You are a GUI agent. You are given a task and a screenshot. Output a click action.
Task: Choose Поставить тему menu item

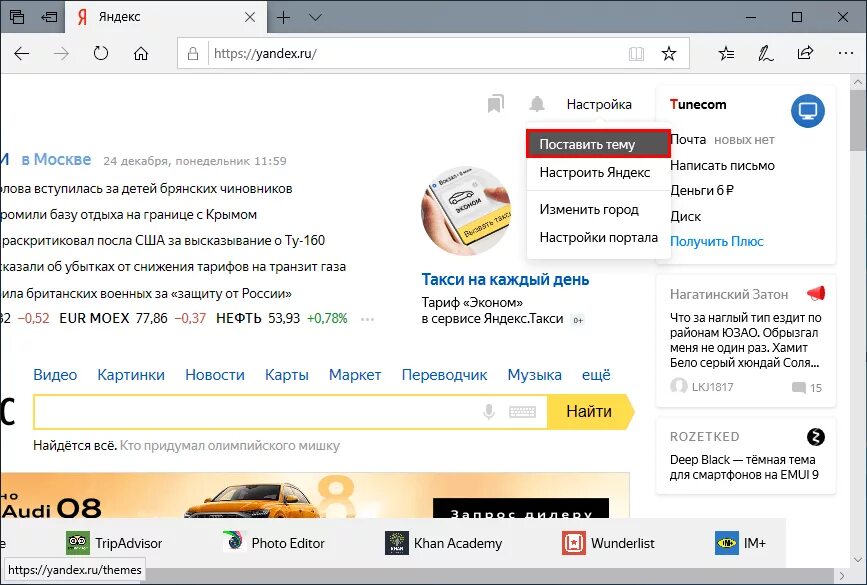click(x=598, y=144)
